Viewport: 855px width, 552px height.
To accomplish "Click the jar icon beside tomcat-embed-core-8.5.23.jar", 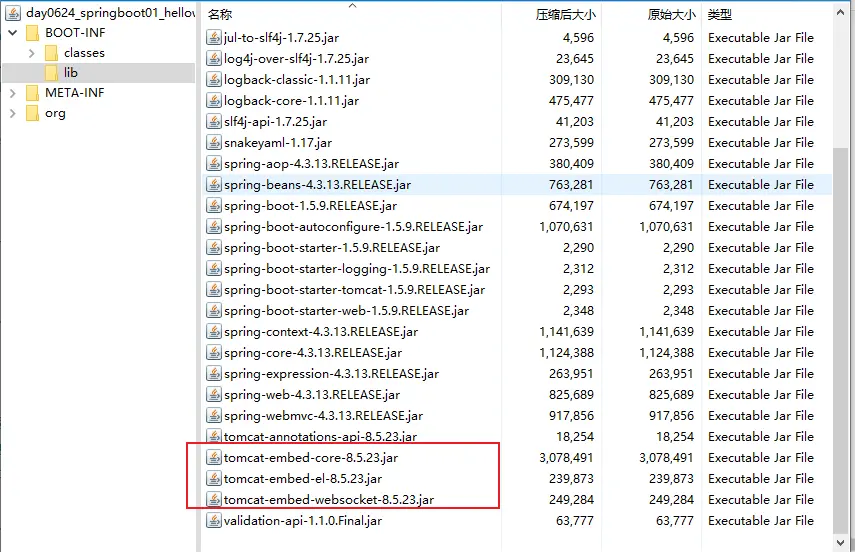I will (x=213, y=458).
